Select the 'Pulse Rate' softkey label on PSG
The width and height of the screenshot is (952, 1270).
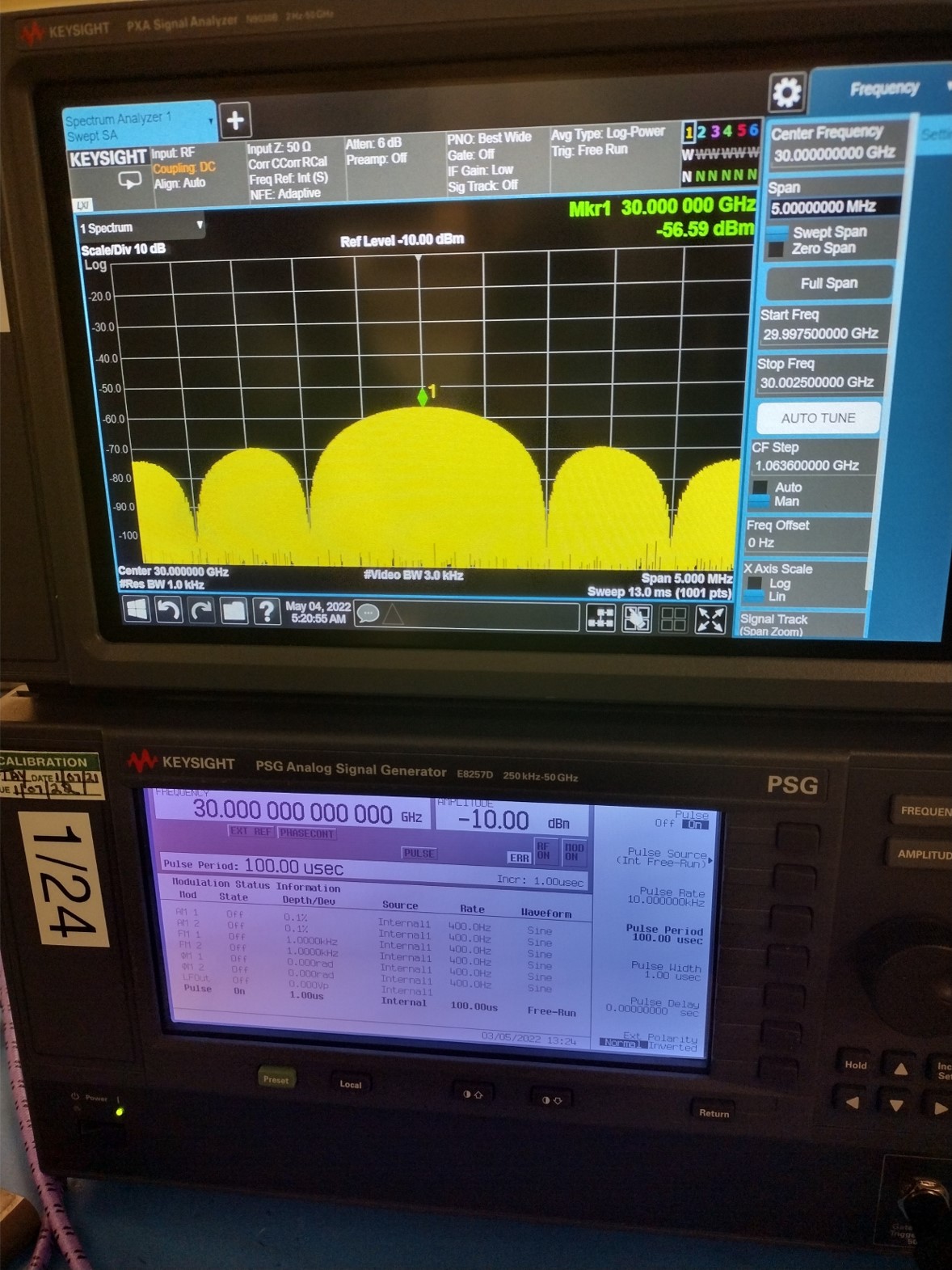pyautogui.click(x=667, y=897)
